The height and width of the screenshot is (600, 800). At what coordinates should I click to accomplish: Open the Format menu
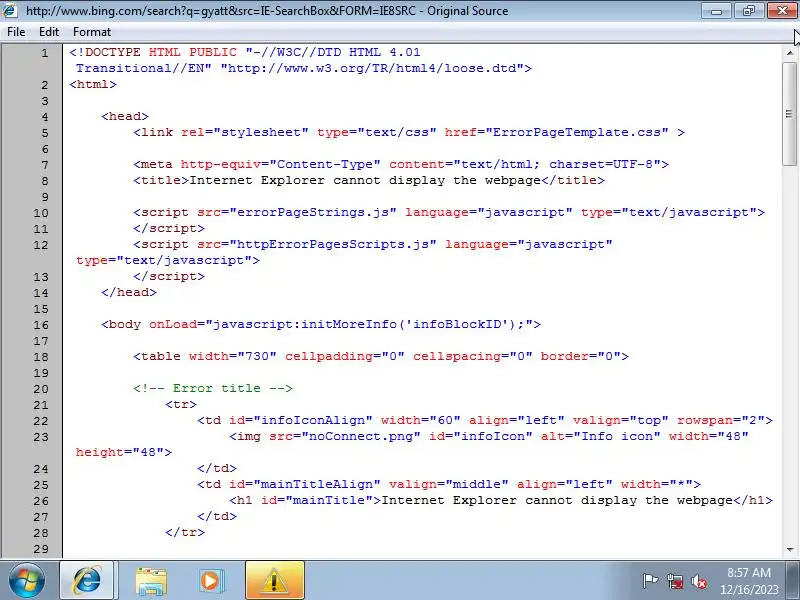coord(92,32)
